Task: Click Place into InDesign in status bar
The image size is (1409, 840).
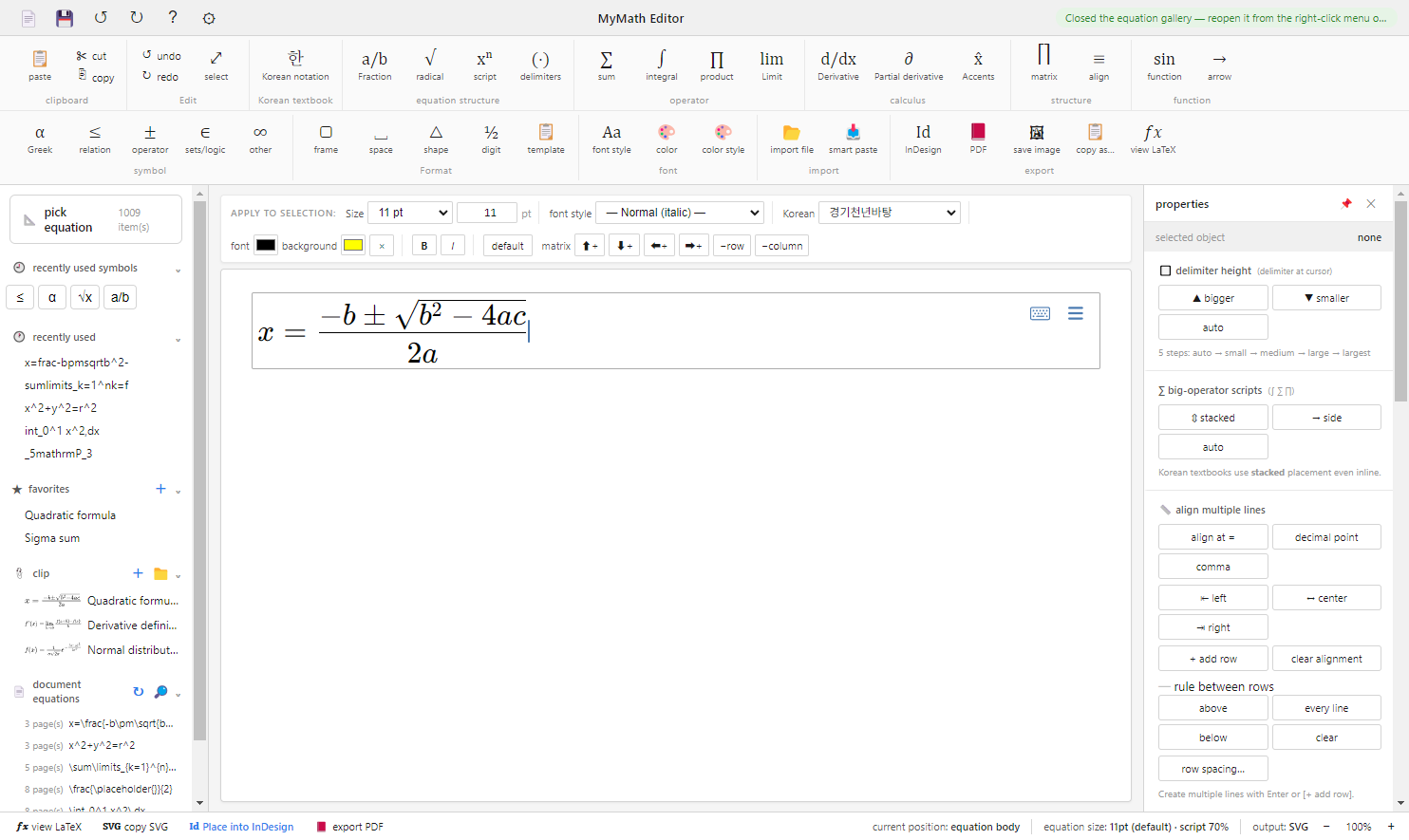Action: click(242, 827)
